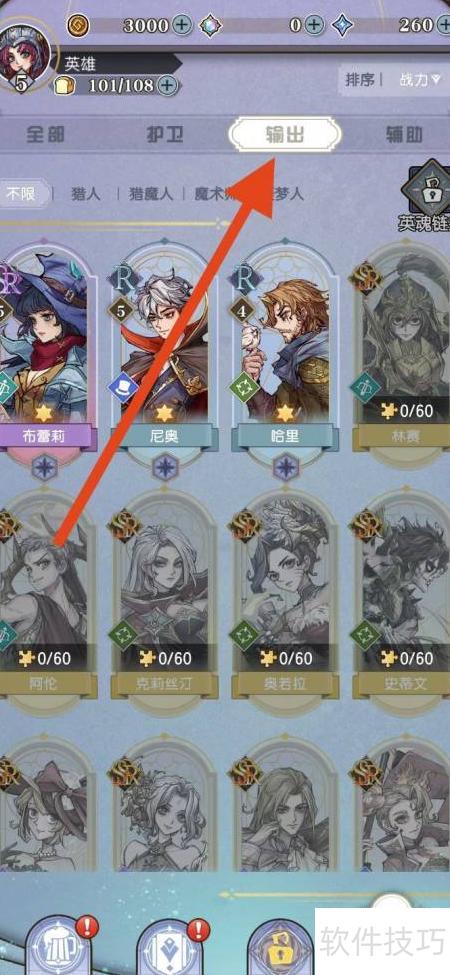The height and width of the screenshot is (975, 450).
Task: Add gems using the plus icon
Action: click(x=316, y=25)
